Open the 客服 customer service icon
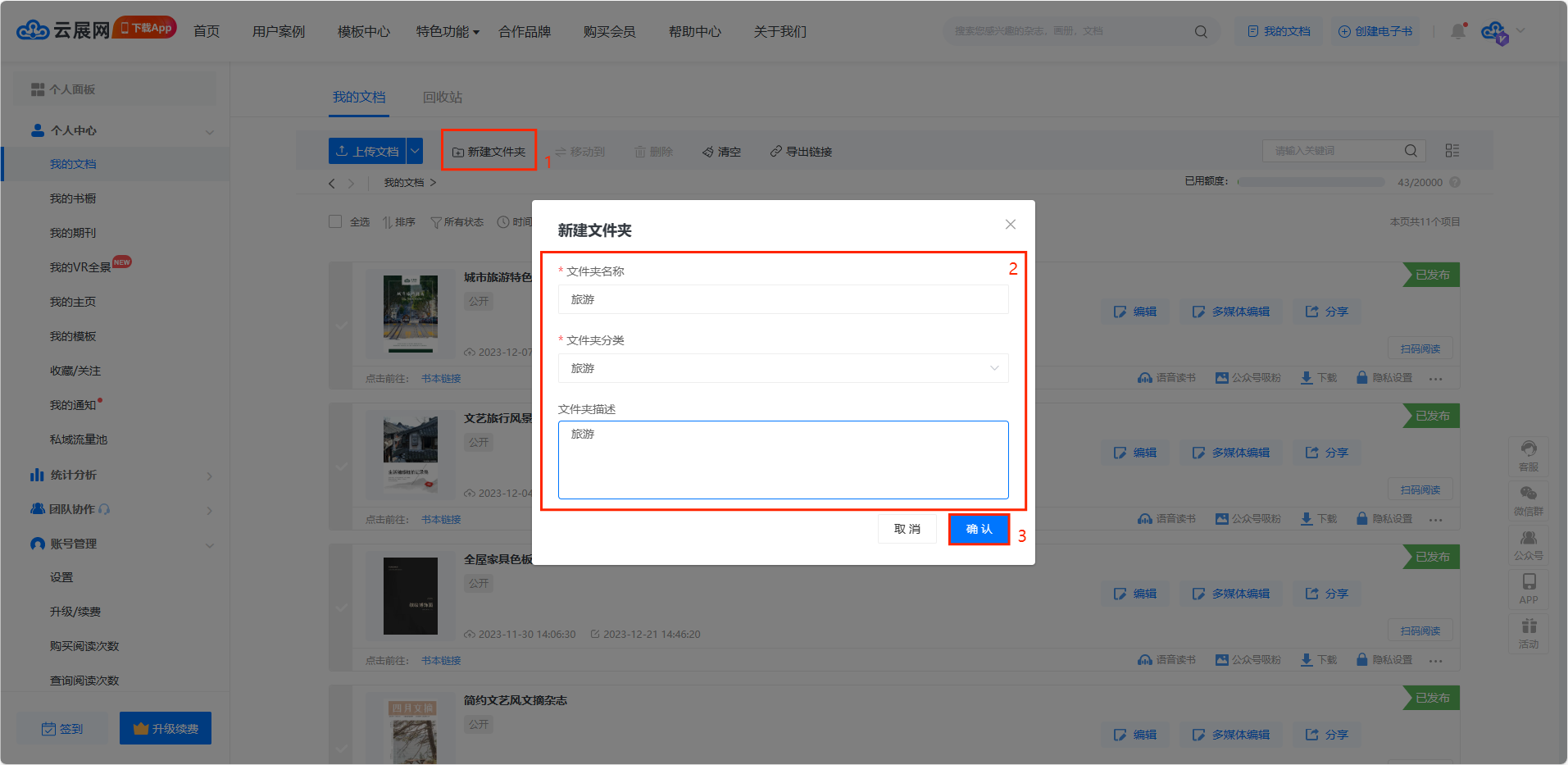 tap(1528, 455)
